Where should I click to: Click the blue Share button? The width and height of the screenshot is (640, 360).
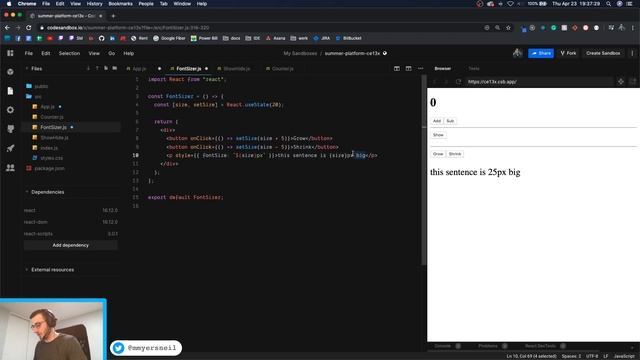pos(541,53)
